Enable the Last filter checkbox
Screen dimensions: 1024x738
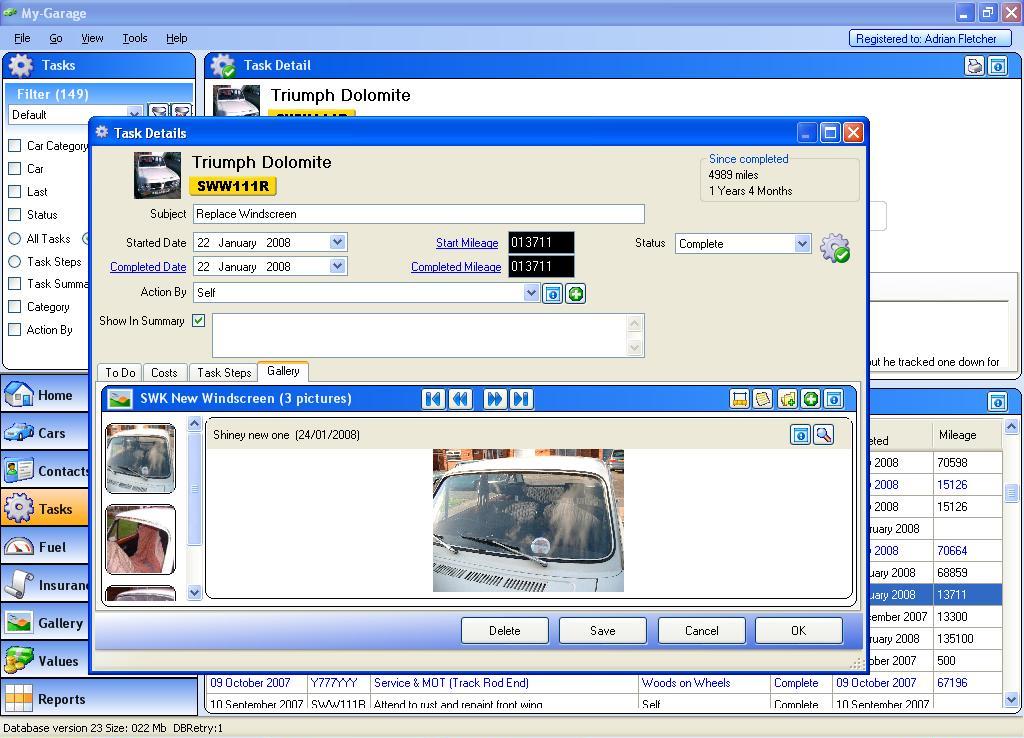[15, 192]
